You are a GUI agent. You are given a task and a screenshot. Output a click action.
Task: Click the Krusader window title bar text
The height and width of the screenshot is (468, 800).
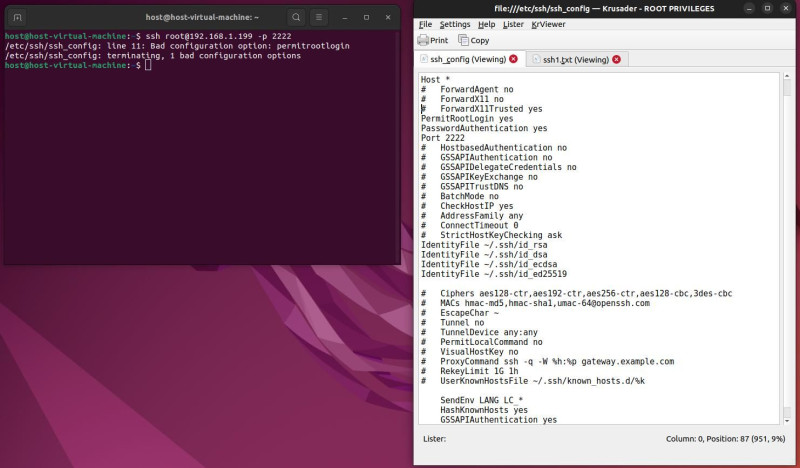tap(604, 8)
